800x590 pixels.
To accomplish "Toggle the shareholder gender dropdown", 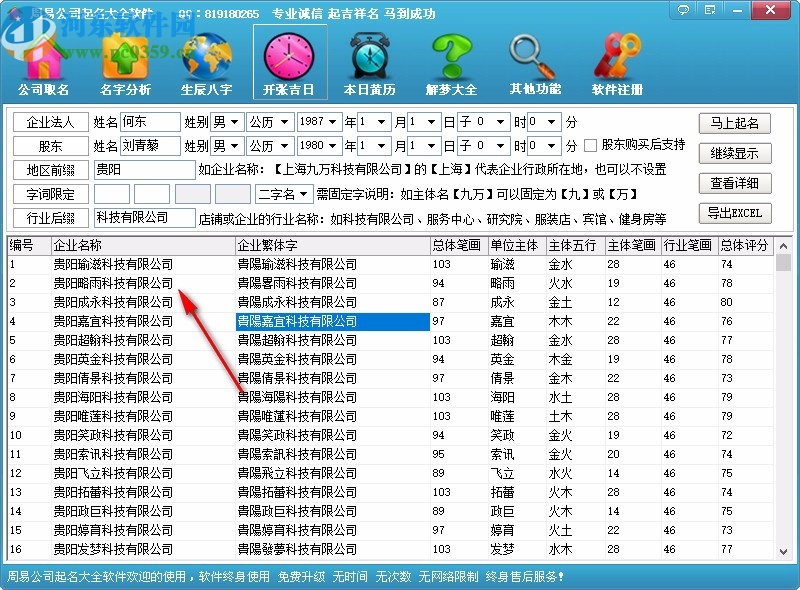I will [x=228, y=146].
